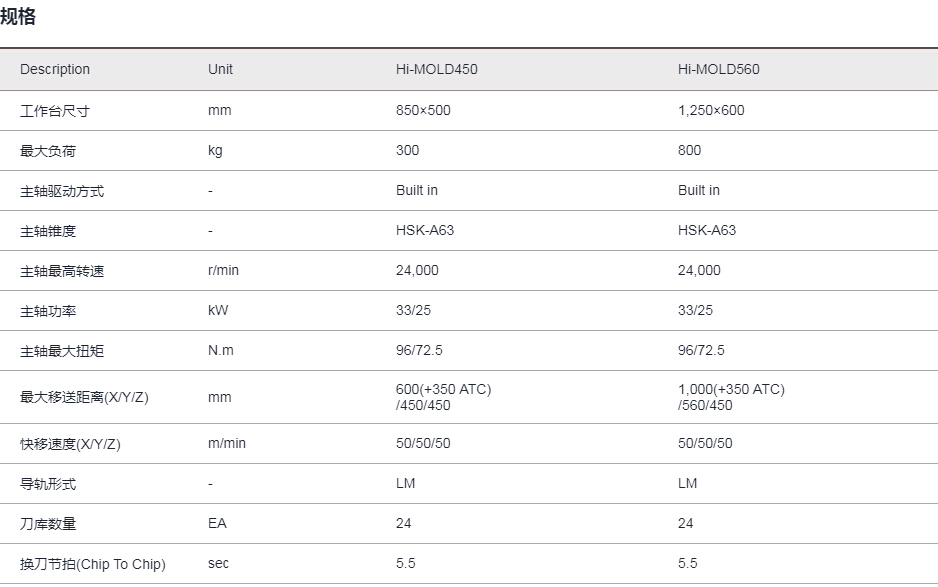Click the Unit column header
This screenshot has width=938, height=587.
pos(220,69)
